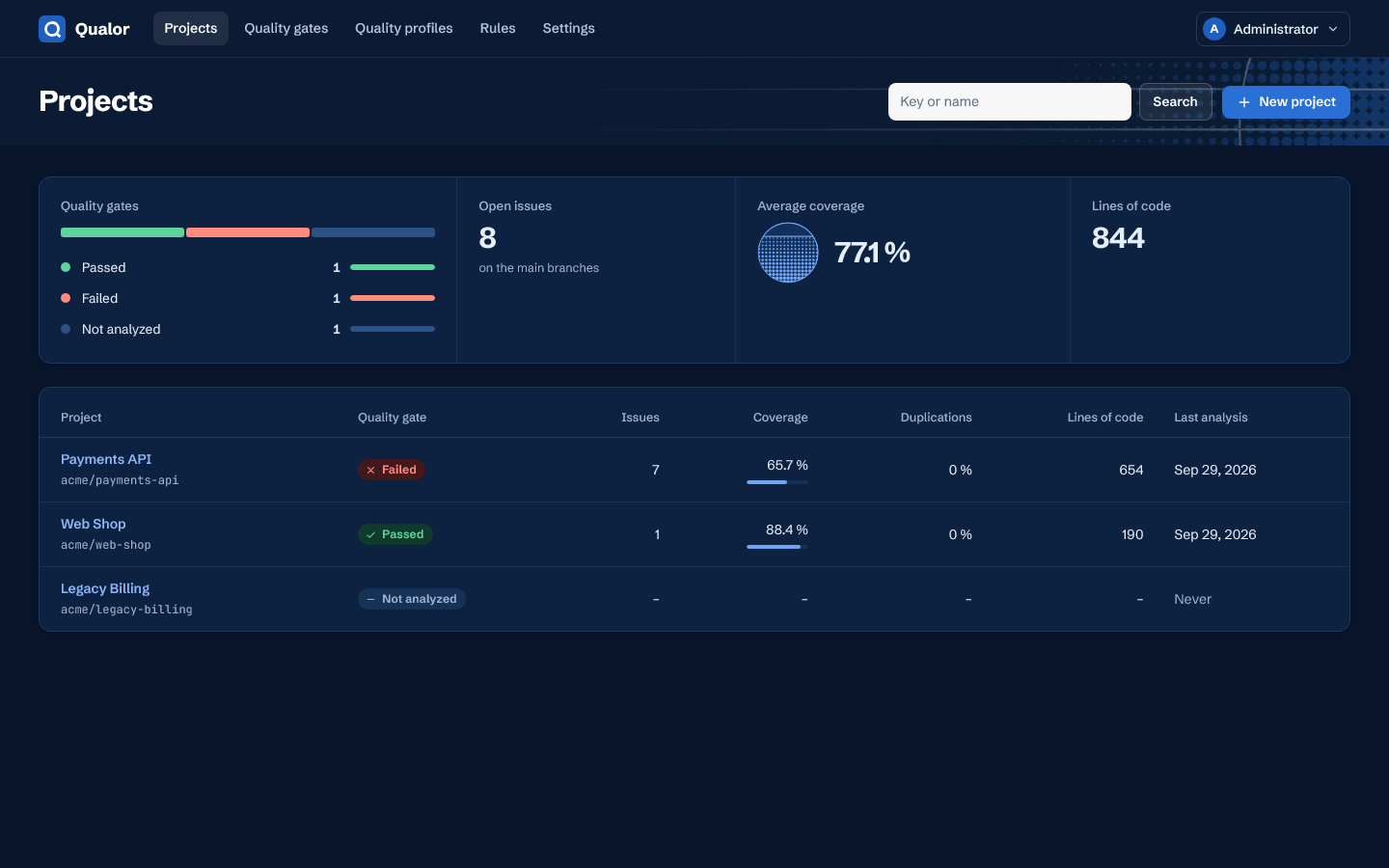Click the Failed quality gate badge
The width and height of the screenshot is (1389, 868).
pyautogui.click(x=392, y=470)
